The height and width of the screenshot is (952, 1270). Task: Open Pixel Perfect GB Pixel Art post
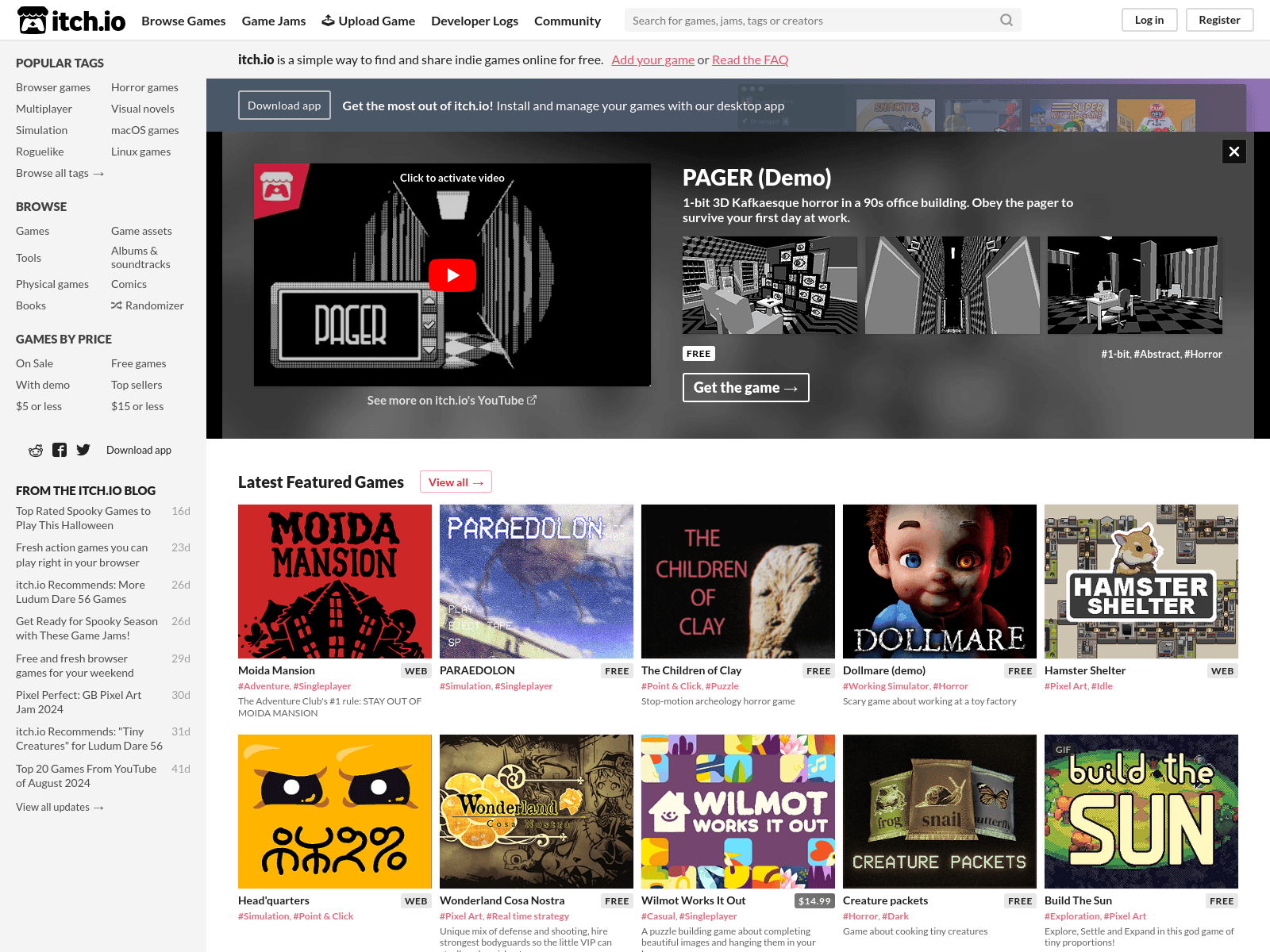pos(79,702)
